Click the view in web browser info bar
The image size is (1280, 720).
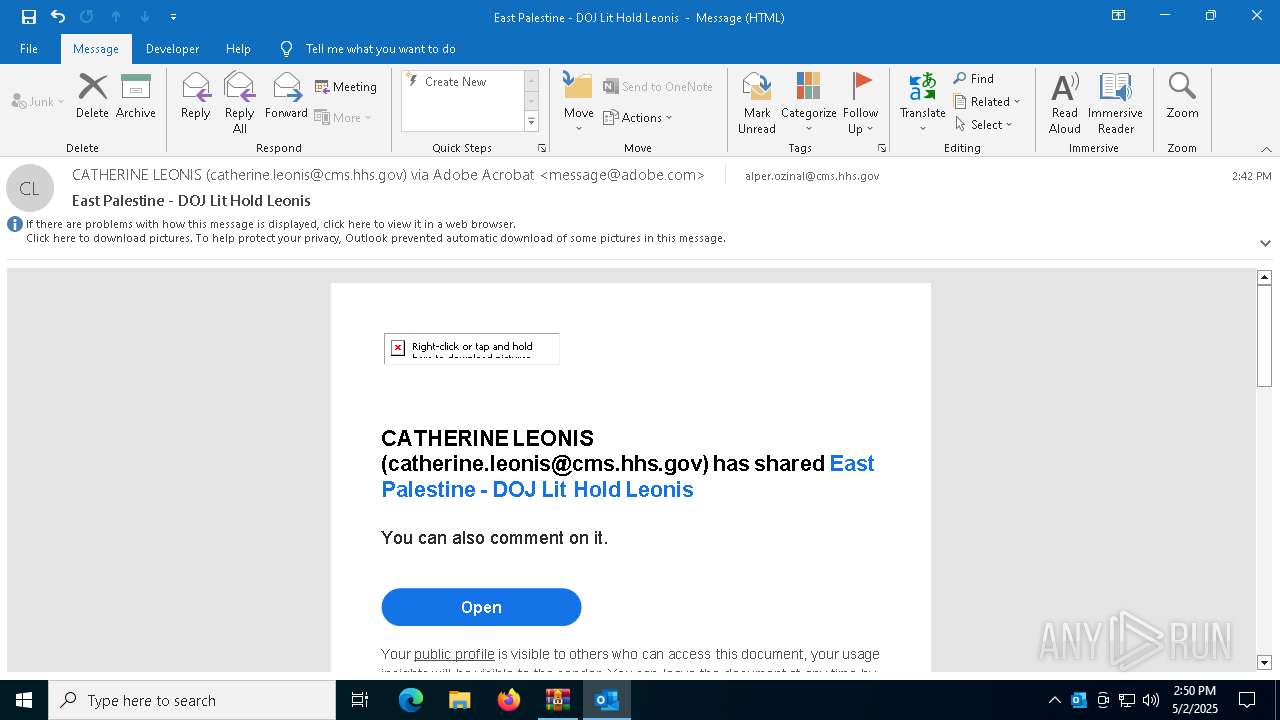[271, 224]
